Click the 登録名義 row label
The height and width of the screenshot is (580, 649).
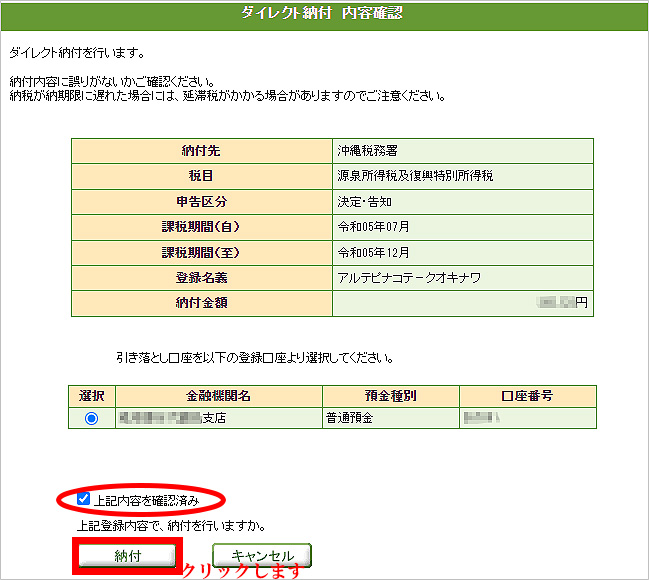[x=202, y=278]
